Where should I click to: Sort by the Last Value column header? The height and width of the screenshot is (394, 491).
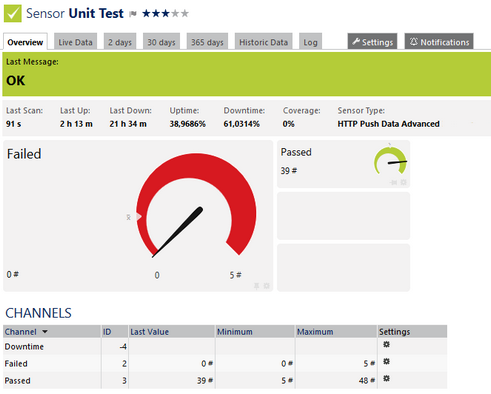coord(150,332)
